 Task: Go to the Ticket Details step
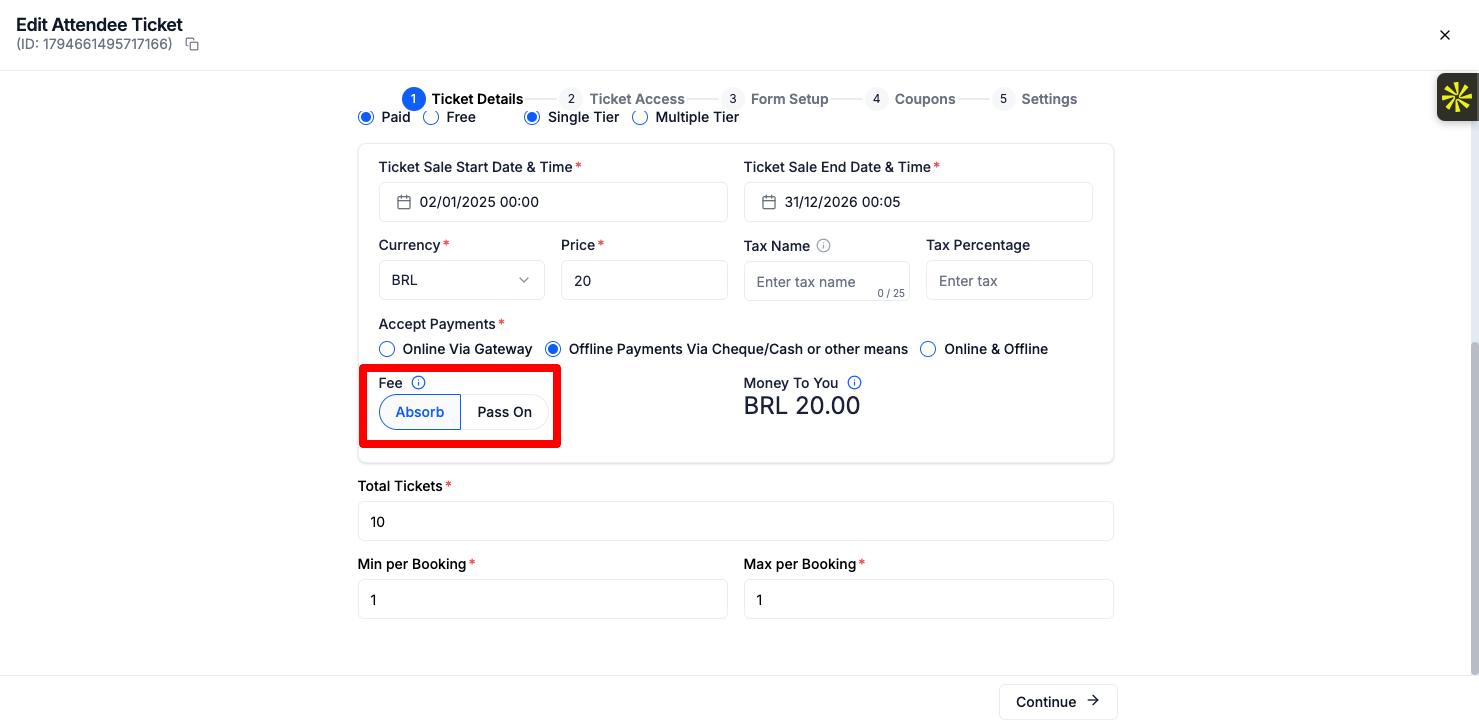click(463, 99)
